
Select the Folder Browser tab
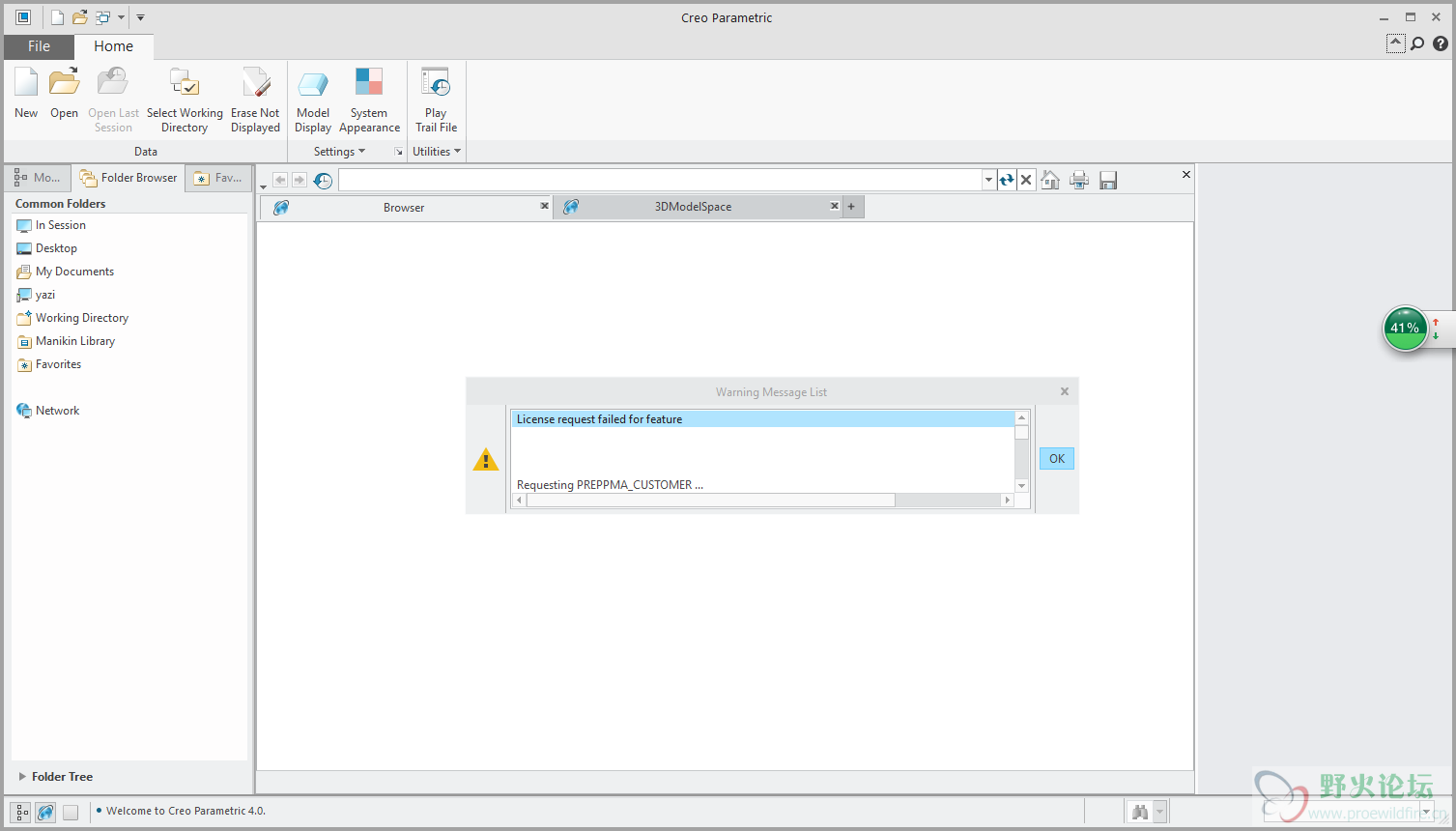[128, 178]
